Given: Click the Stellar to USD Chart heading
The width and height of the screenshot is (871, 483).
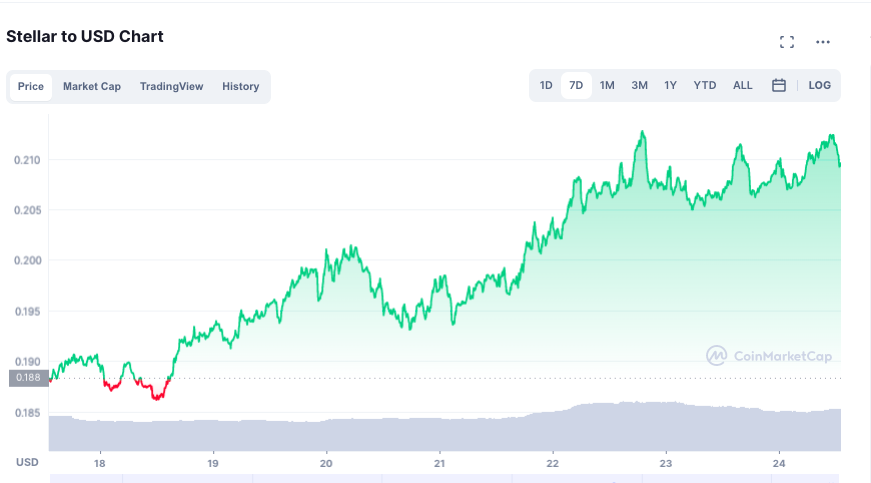Looking at the screenshot, I should click(x=85, y=37).
